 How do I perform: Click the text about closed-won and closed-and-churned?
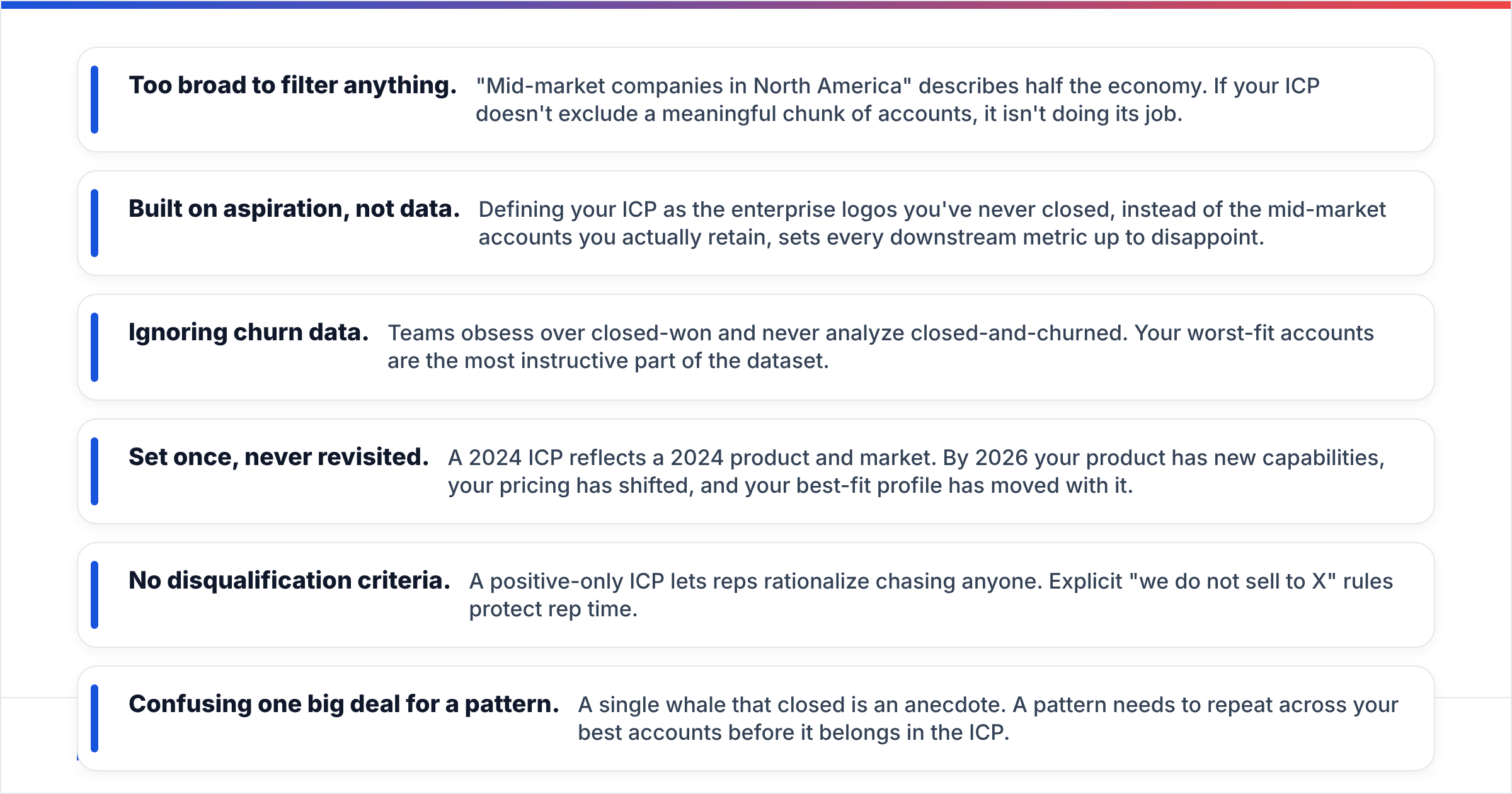click(881, 347)
